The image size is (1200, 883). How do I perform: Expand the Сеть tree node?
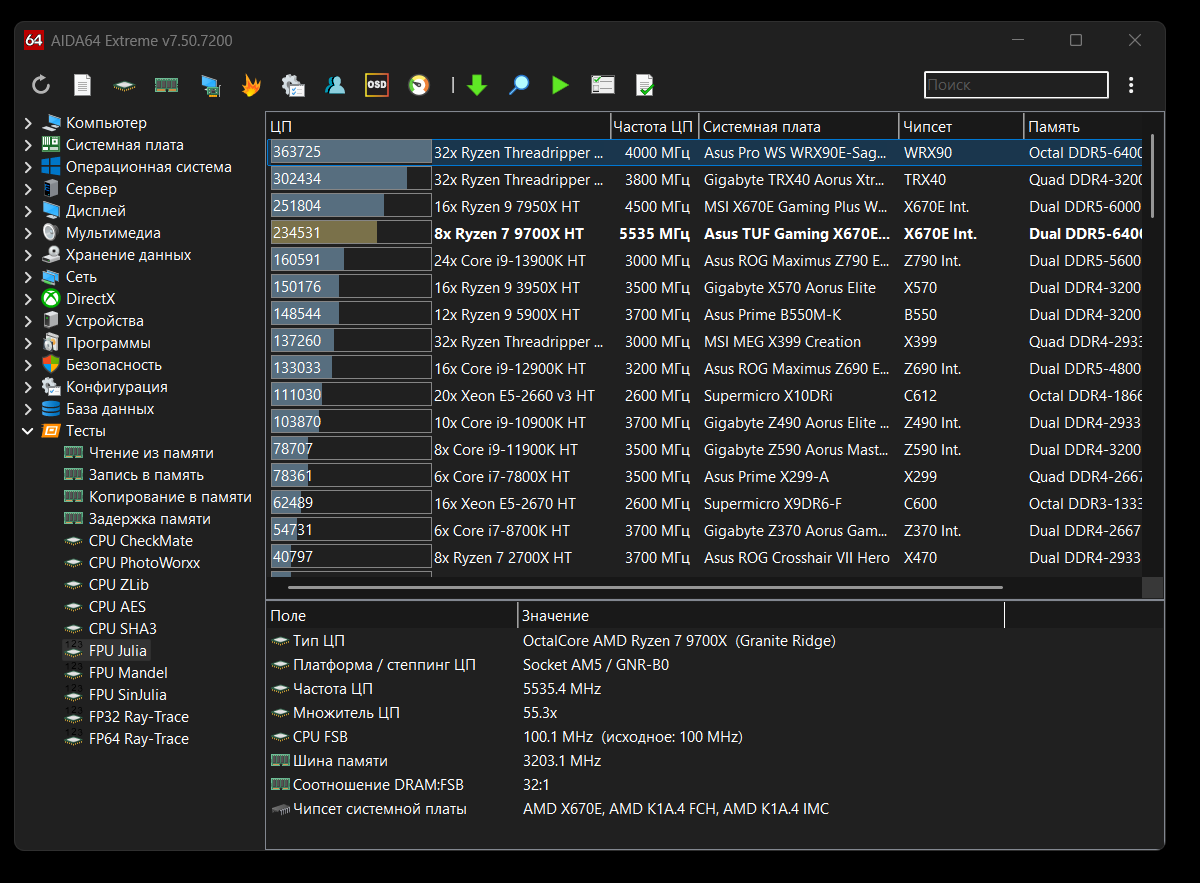pos(28,277)
